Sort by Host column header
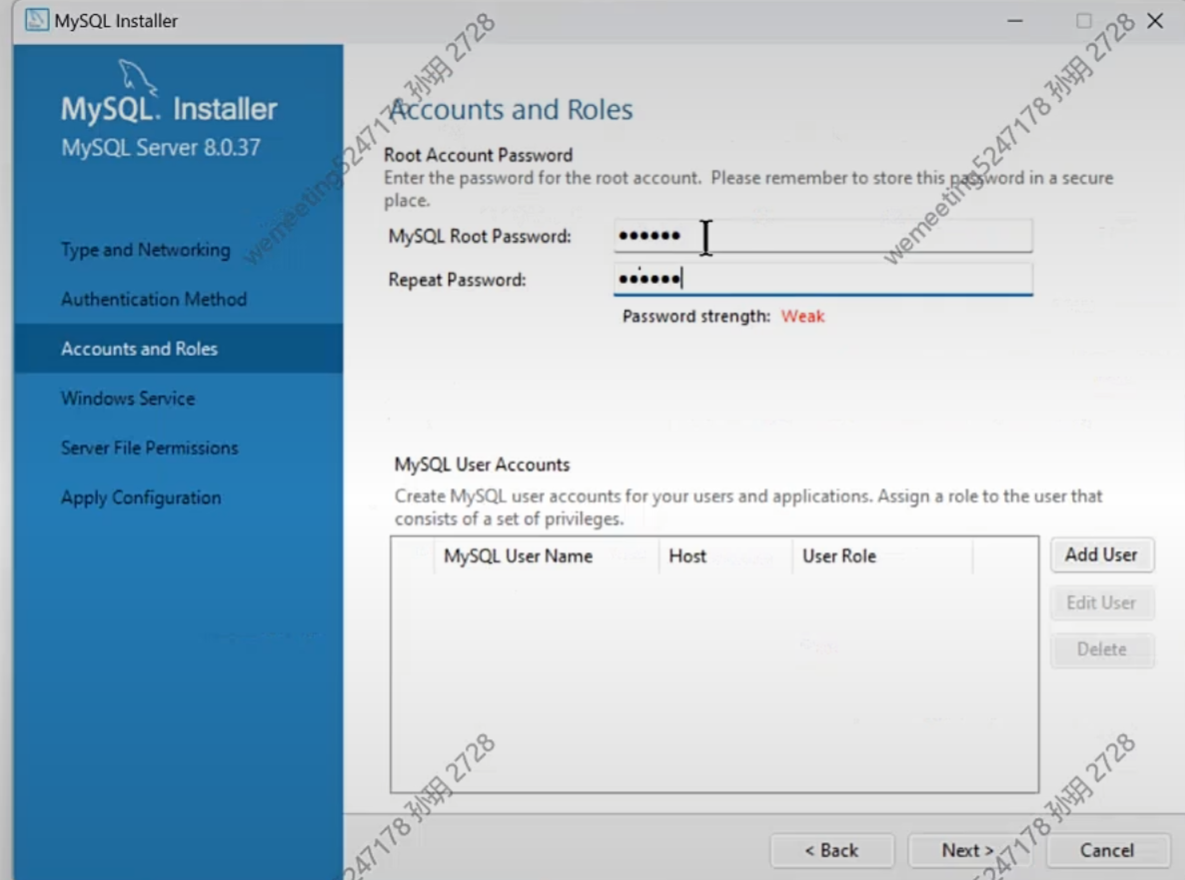Image resolution: width=1185 pixels, height=880 pixels. pyautogui.click(x=726, y=556)
